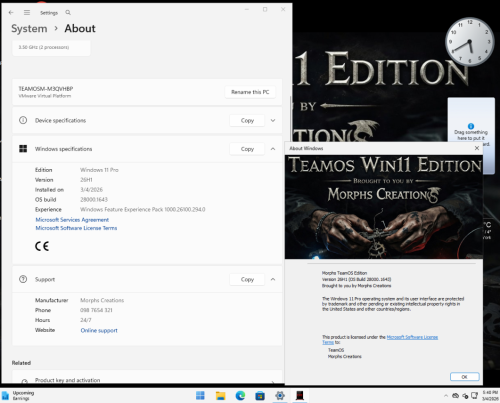Open the Online support link
This screenshot has height=403, width=500.
tap(99, 330)
